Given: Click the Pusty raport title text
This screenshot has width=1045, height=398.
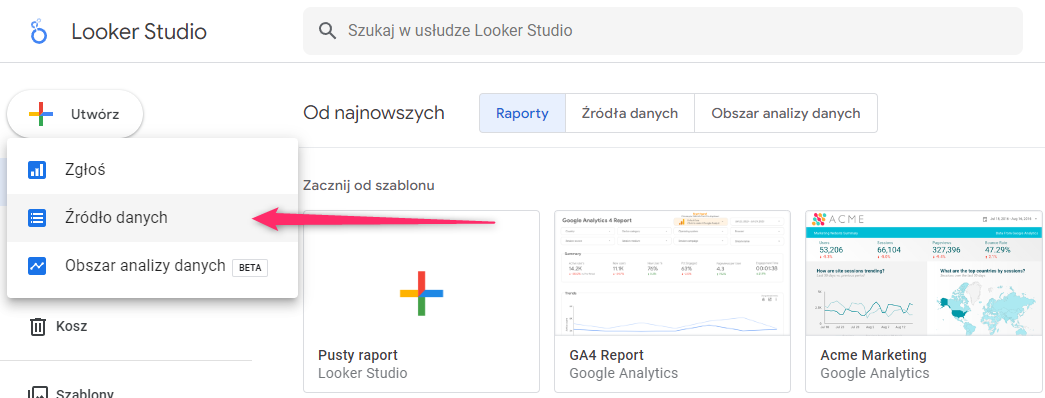Looking at the screenshot, I should 358,355.
